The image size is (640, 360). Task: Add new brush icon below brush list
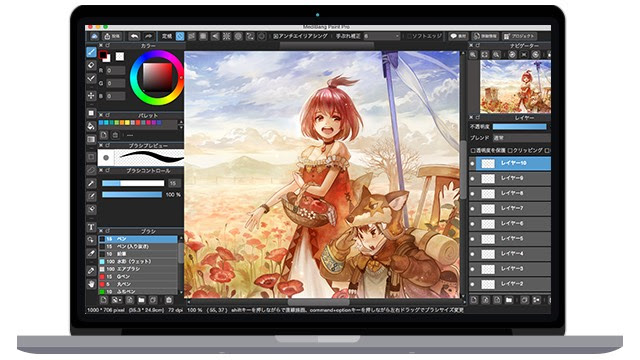click(x=104, y=300)
